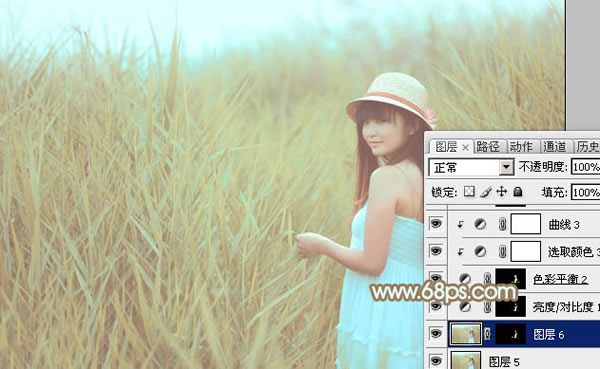Toggle visibility of 图层 6
The image size is (600, 369).
pos(435,333)
